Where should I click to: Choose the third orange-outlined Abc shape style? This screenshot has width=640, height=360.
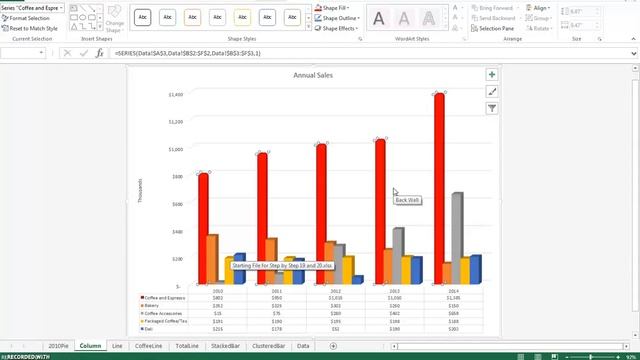click(192, 18)
